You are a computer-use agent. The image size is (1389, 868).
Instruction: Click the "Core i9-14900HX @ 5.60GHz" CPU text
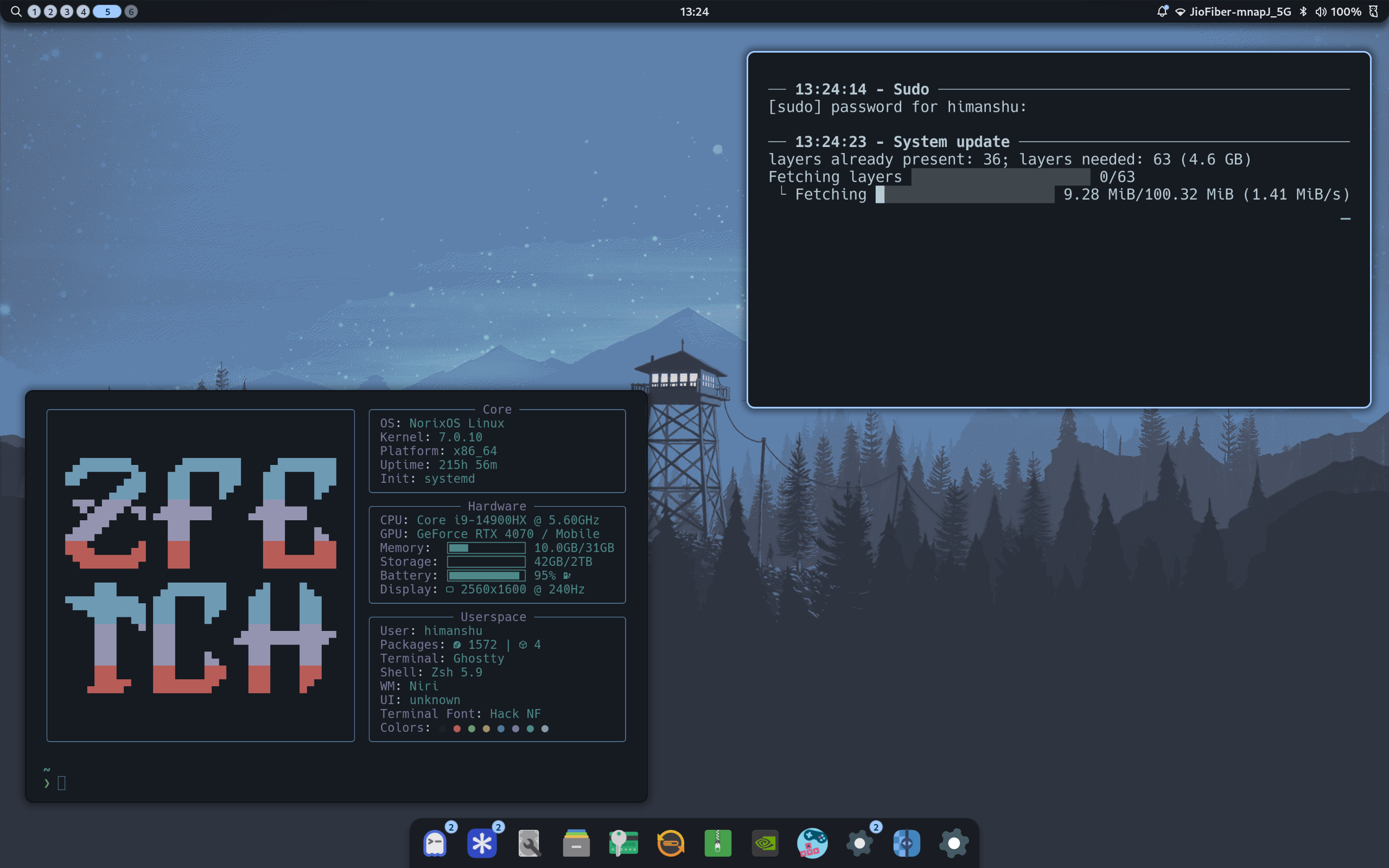pos(508,520)
